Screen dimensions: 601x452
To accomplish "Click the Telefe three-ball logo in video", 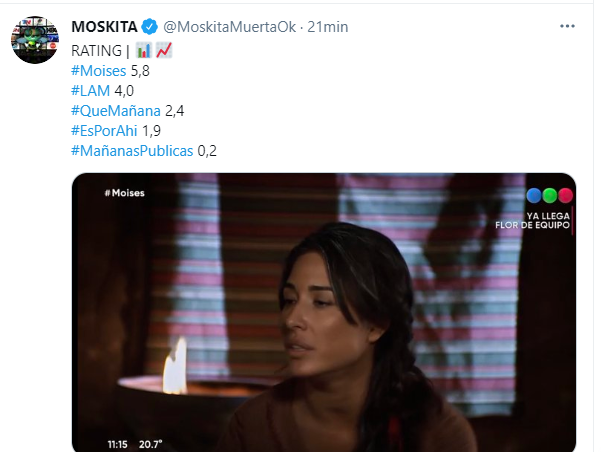I will point(550,196).
